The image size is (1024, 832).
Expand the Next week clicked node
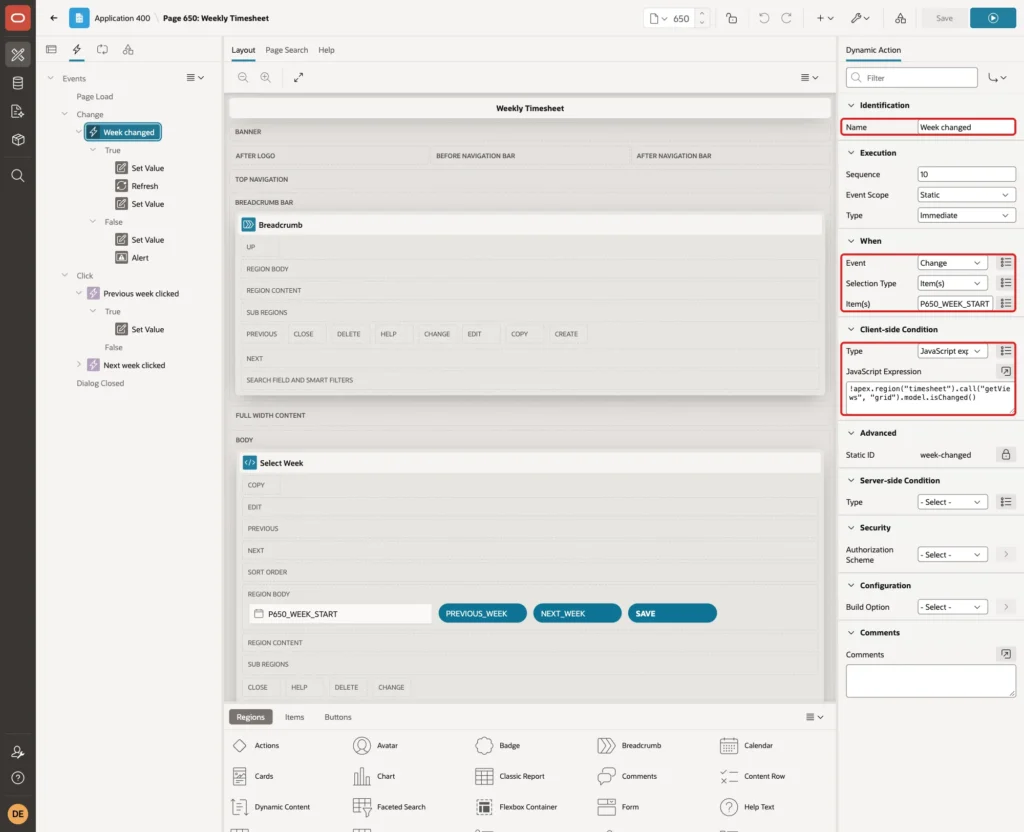tap(79, 365)
